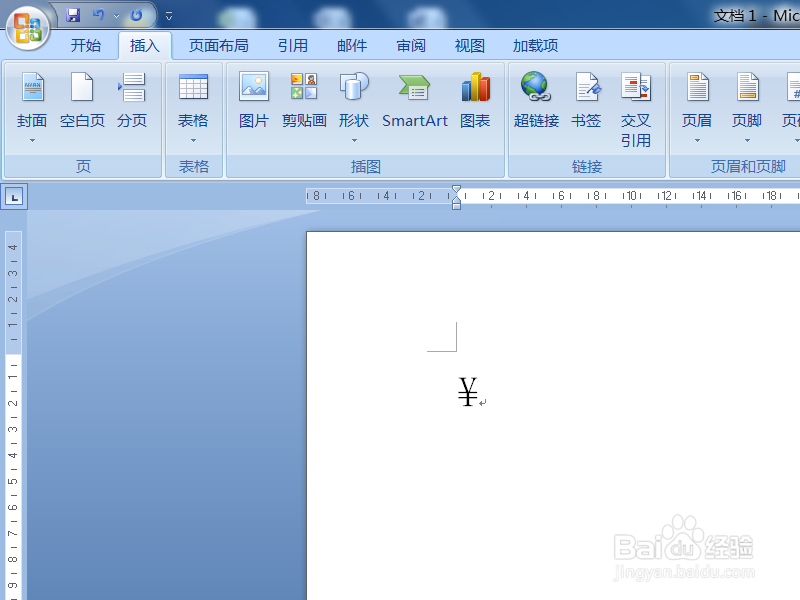The height and width of the screenshot is (600, 800).
Task: Switch to the 页面布局 ribbon tab
Action: pyautogui.click(x=219, y=45)
